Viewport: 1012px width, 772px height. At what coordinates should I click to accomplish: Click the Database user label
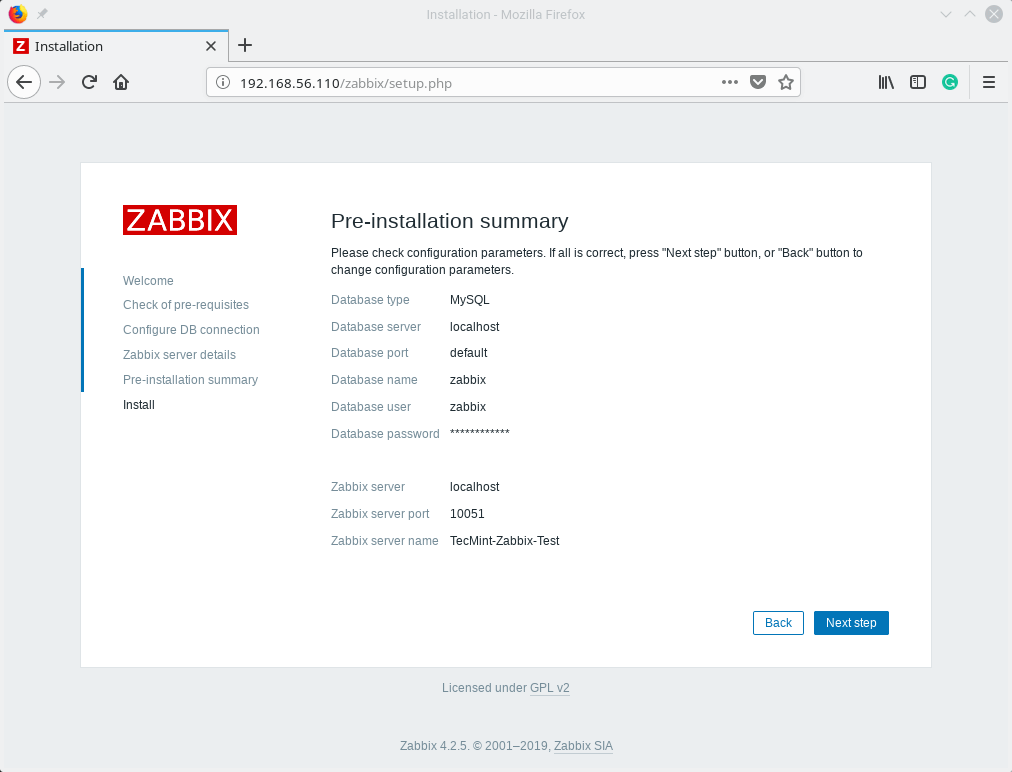click(x=371, y=407)
